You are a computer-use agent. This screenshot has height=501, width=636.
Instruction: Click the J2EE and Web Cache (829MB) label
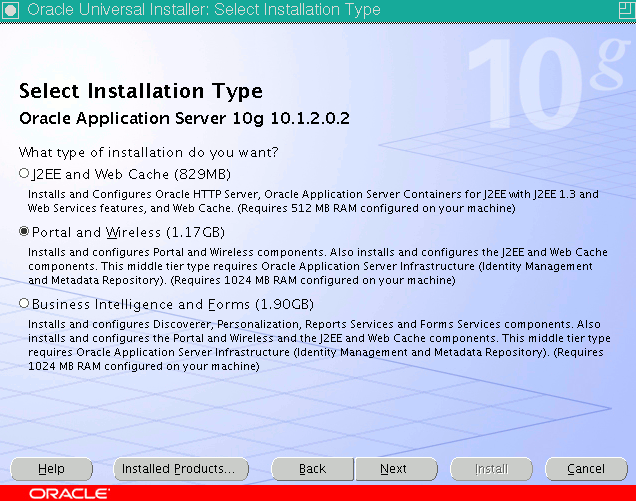(x=131, y=174)
